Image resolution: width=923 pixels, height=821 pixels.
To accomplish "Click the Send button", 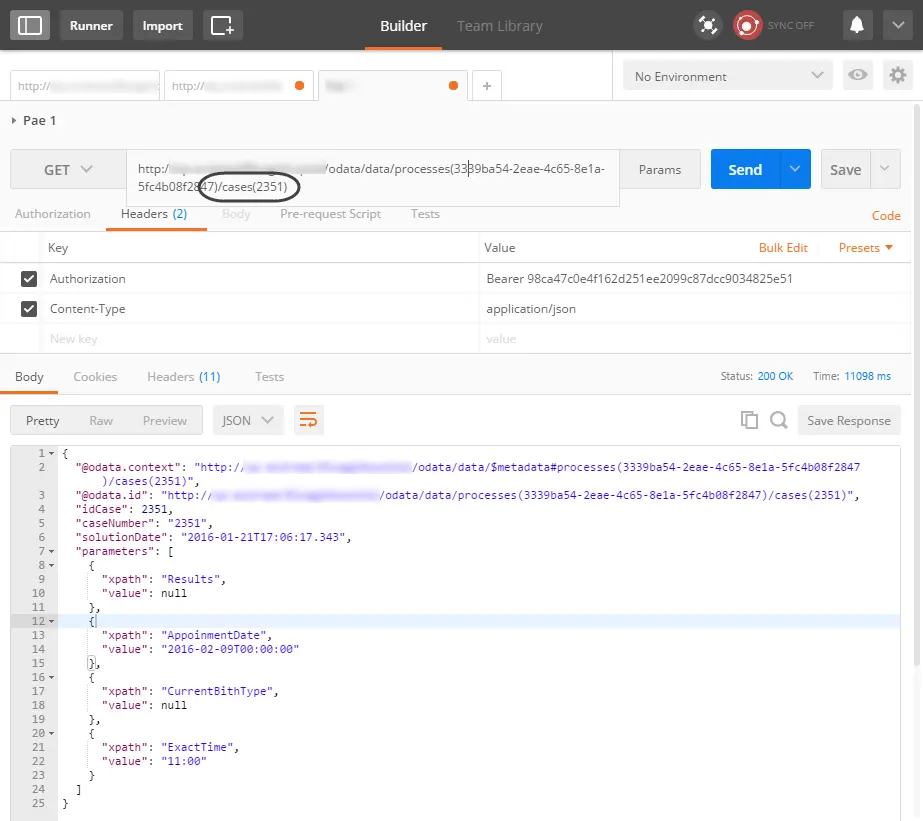I will [x=745, y=169].
